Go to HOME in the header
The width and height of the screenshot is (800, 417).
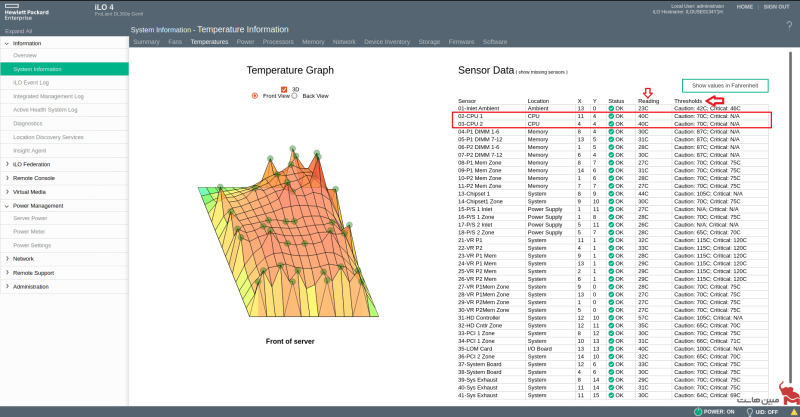(x=744, y=7)
